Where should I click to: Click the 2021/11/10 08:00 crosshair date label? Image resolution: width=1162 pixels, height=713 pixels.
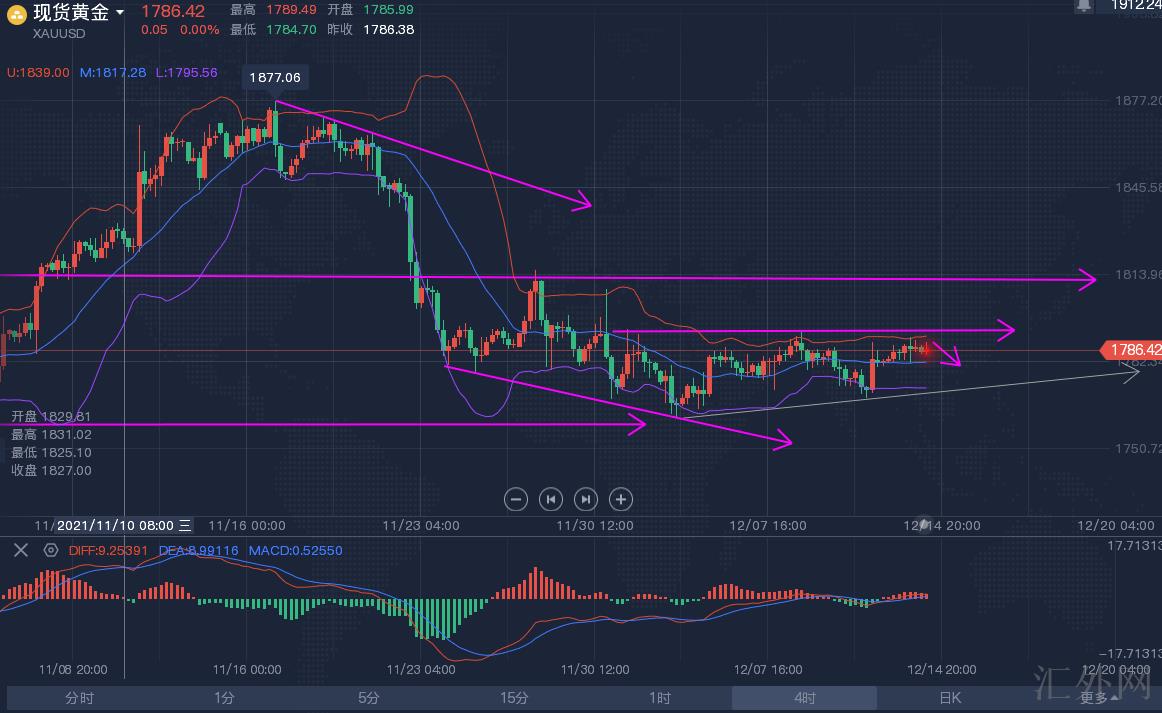pos(115,525)
